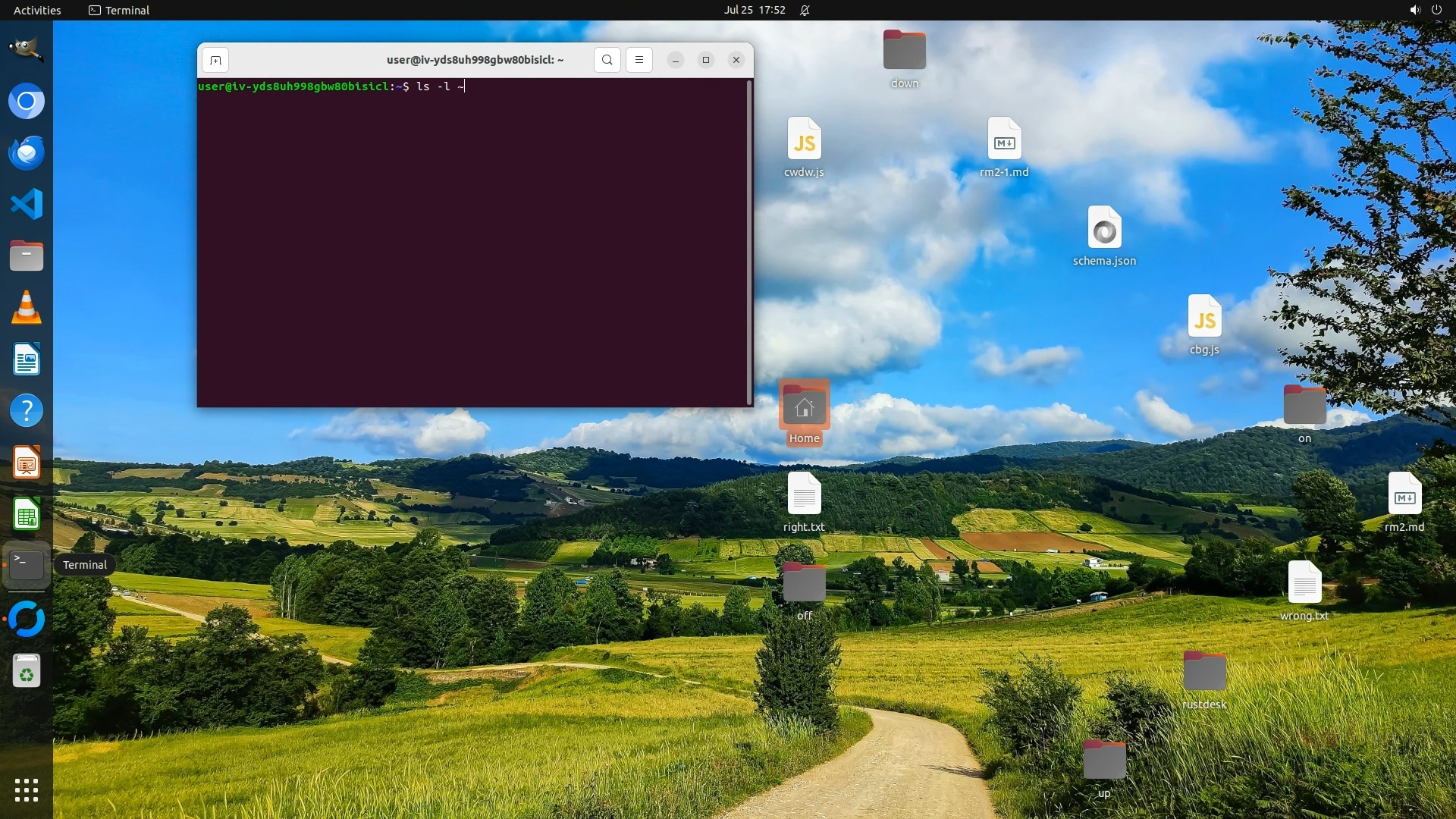Viewport: 1456px width, 819px height.
Task: Open LibreOffice Calc from the dock
Action: point(27,515)
